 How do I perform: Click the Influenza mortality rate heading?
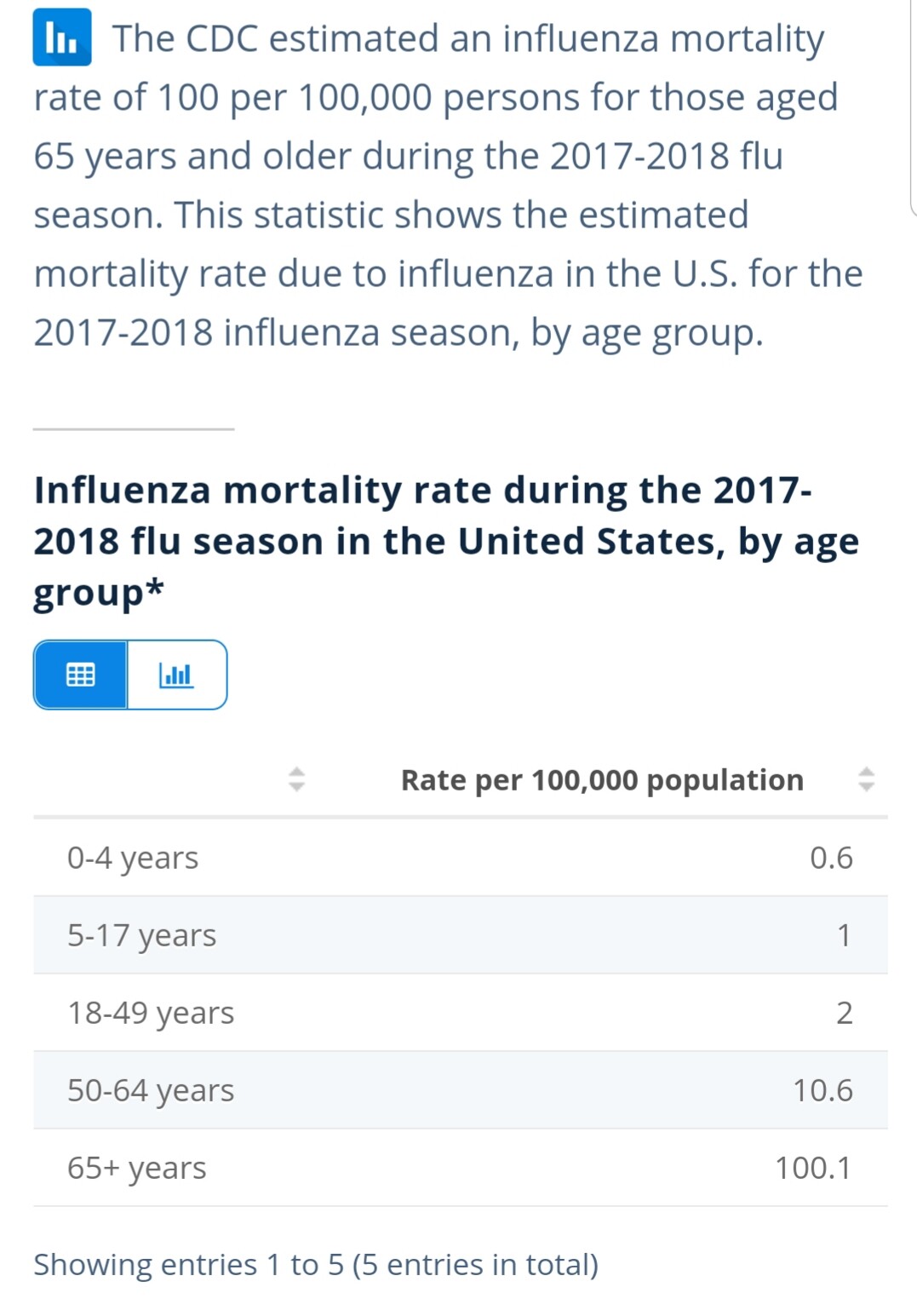point(446,542)
